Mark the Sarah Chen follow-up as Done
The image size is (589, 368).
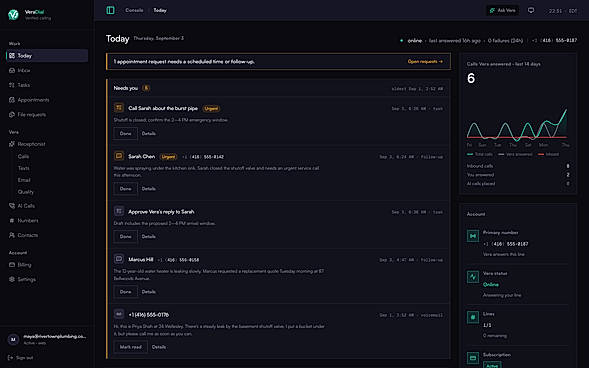tap(125, 189)
